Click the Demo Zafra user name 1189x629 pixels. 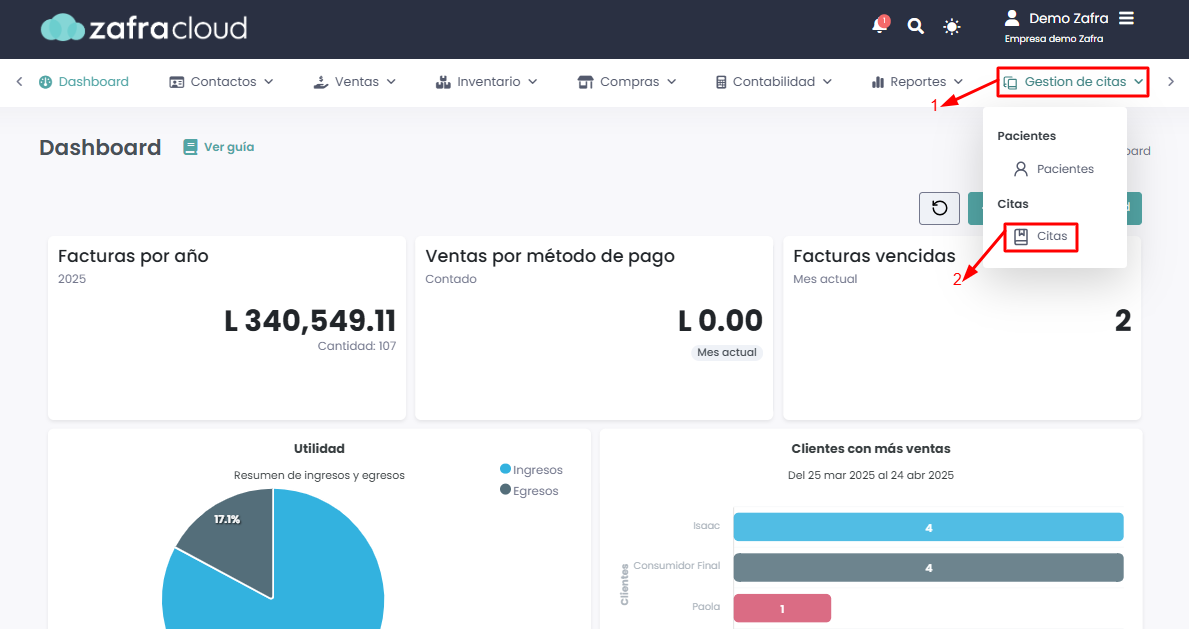click(x=1068, y=18)
